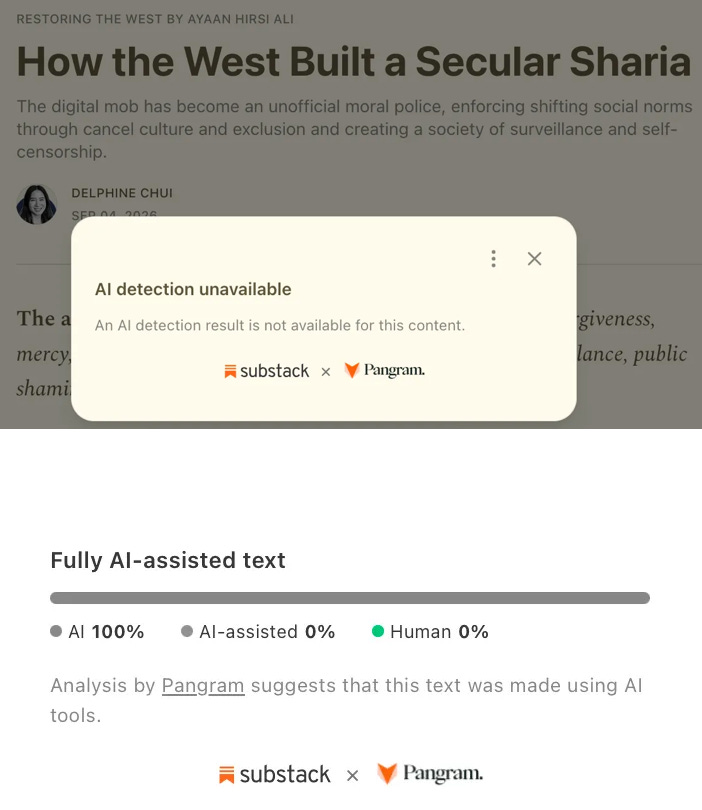This screenshot has height=810, width=702.
Task: Click the Human 0% label
Action: coord(439,632)
